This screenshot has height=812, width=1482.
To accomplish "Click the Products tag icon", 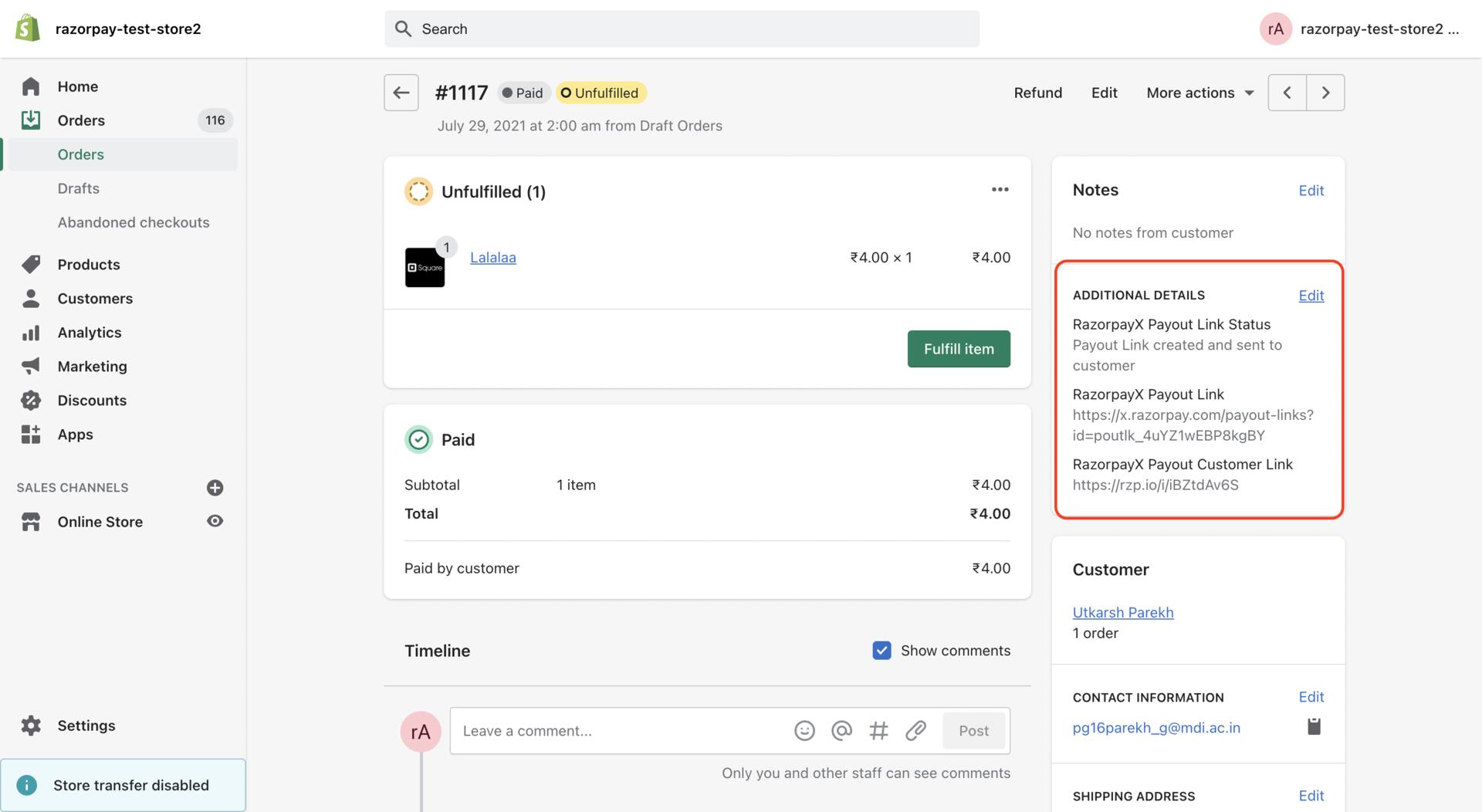I will pos(31,264).
